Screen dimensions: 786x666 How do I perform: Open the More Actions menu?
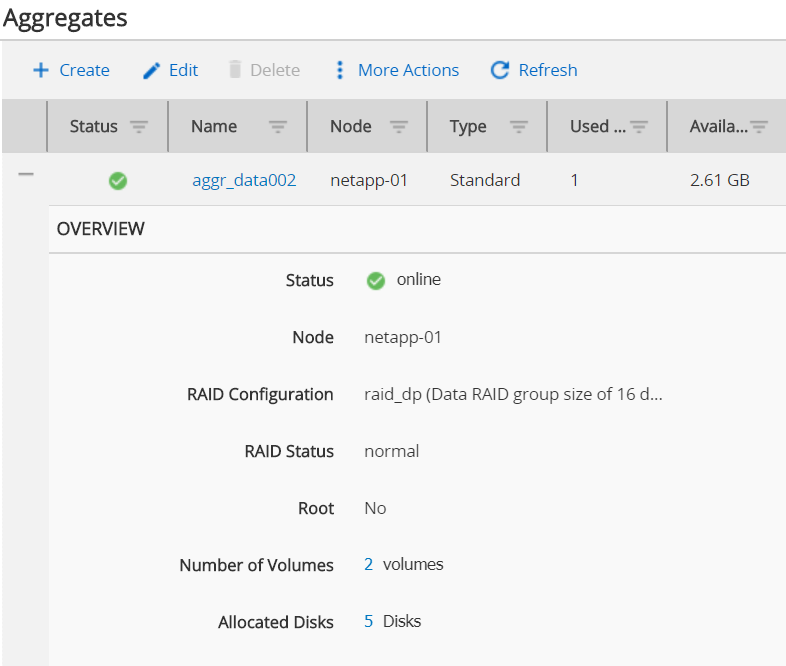click(x=408, y=70)
